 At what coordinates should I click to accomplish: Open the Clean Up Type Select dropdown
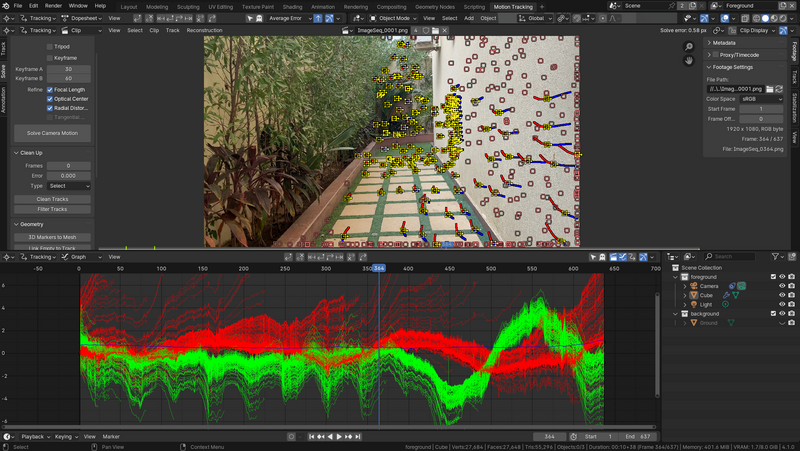click(68, 186)
